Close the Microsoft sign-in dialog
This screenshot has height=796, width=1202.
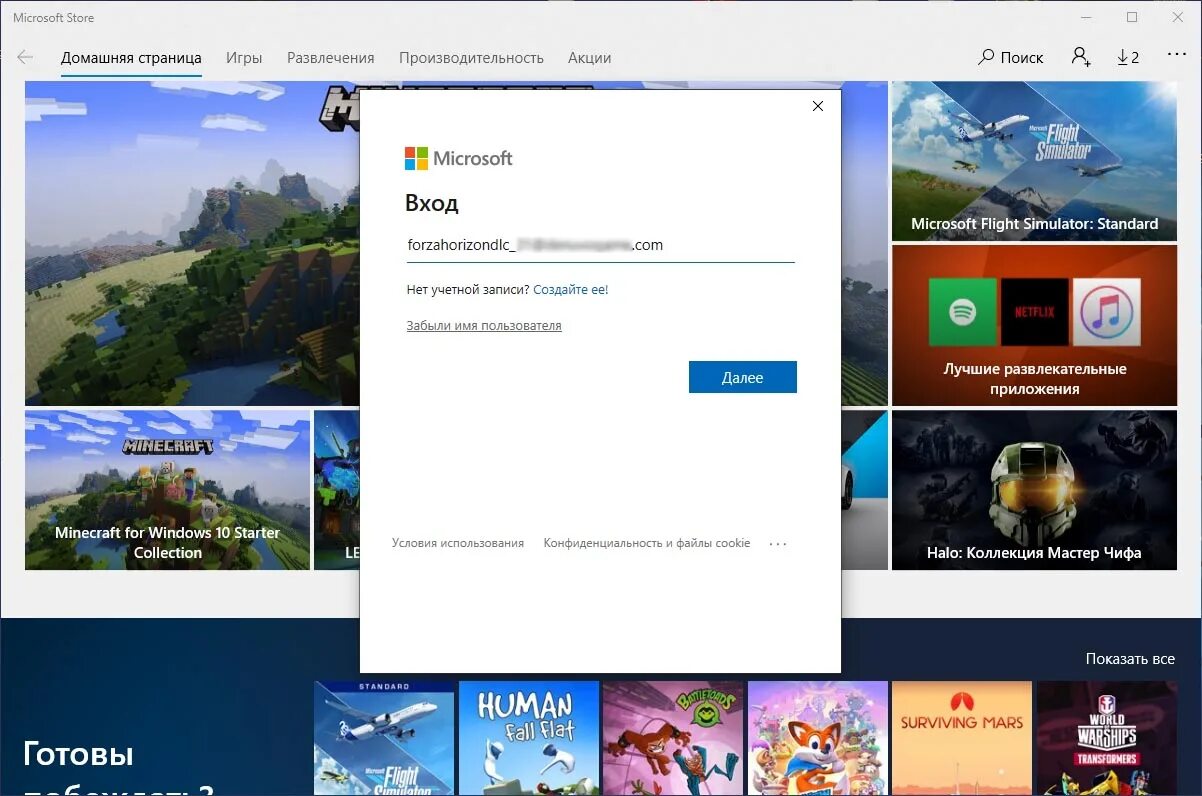pyautogui.click(x=818, y=106)
